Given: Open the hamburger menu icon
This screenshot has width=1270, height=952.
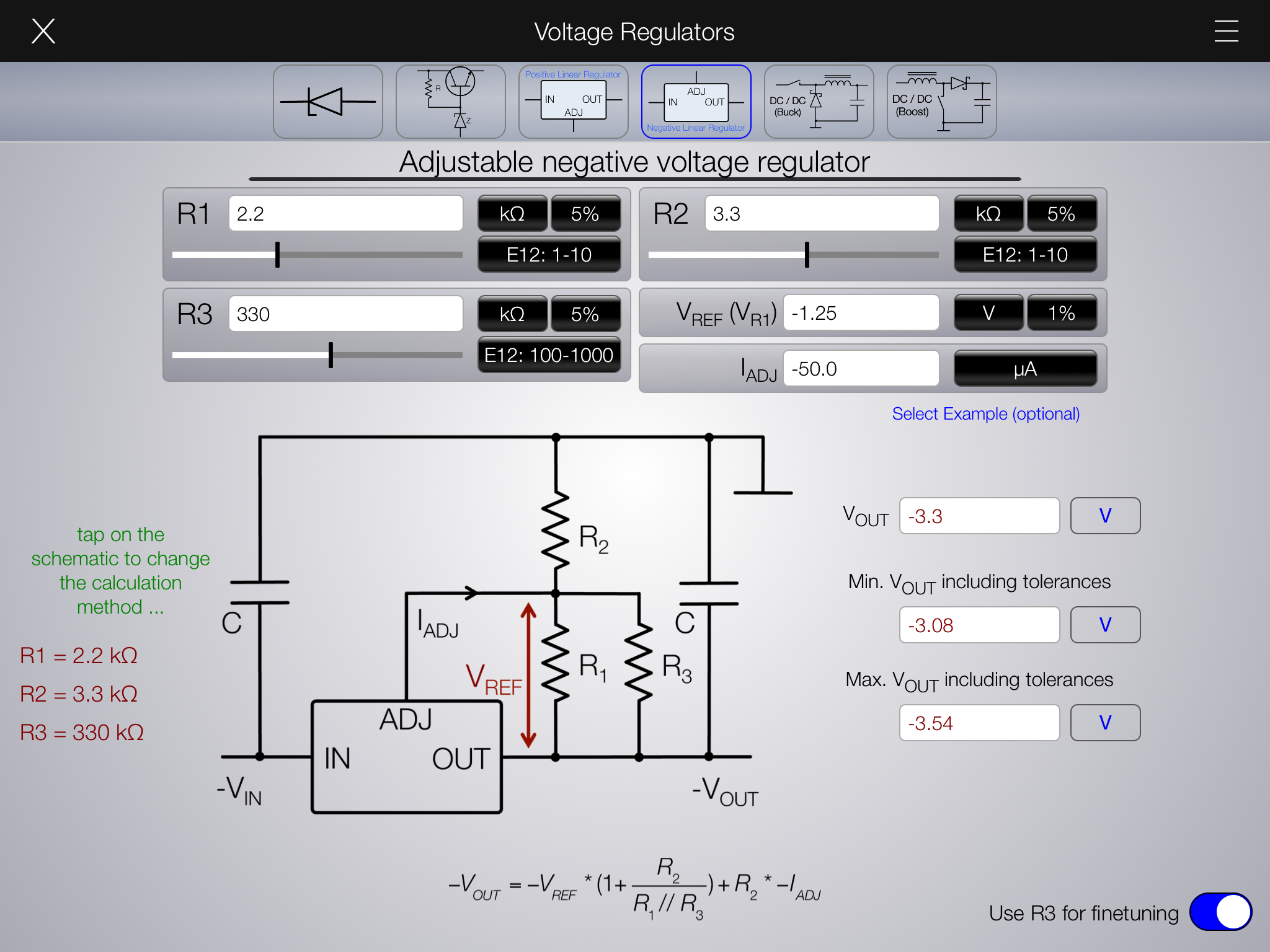Looking at the screenshot, I should pyautogui.click(x=1226, y=31).
